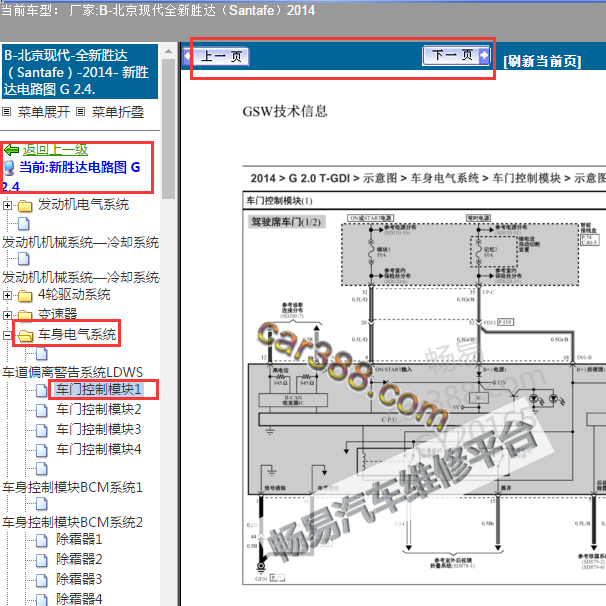Click document icon beside 除霜器2
The width and height of the screenshot is (606, 606).
42,560
